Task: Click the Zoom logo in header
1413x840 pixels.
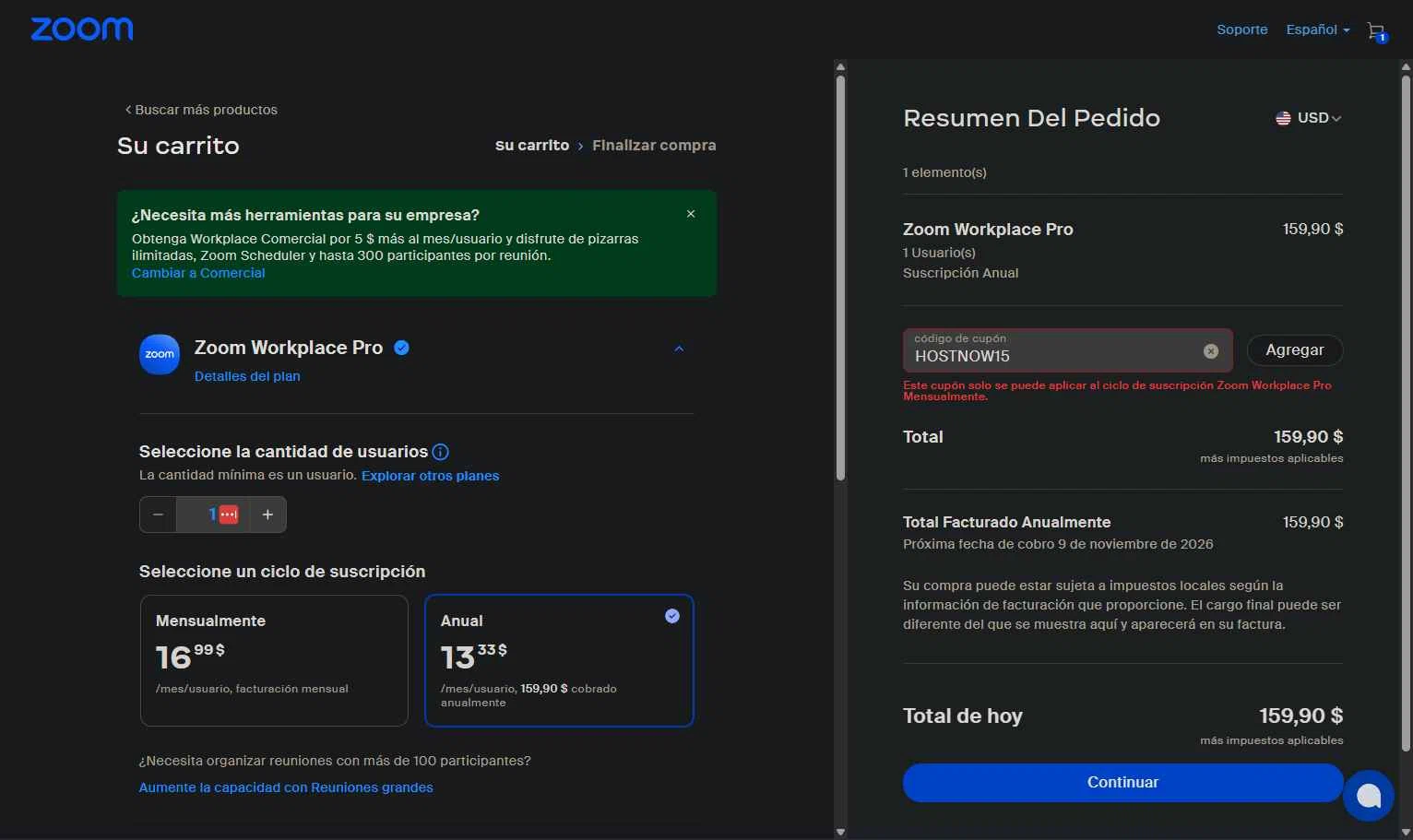Action: [x=82, y=30]
